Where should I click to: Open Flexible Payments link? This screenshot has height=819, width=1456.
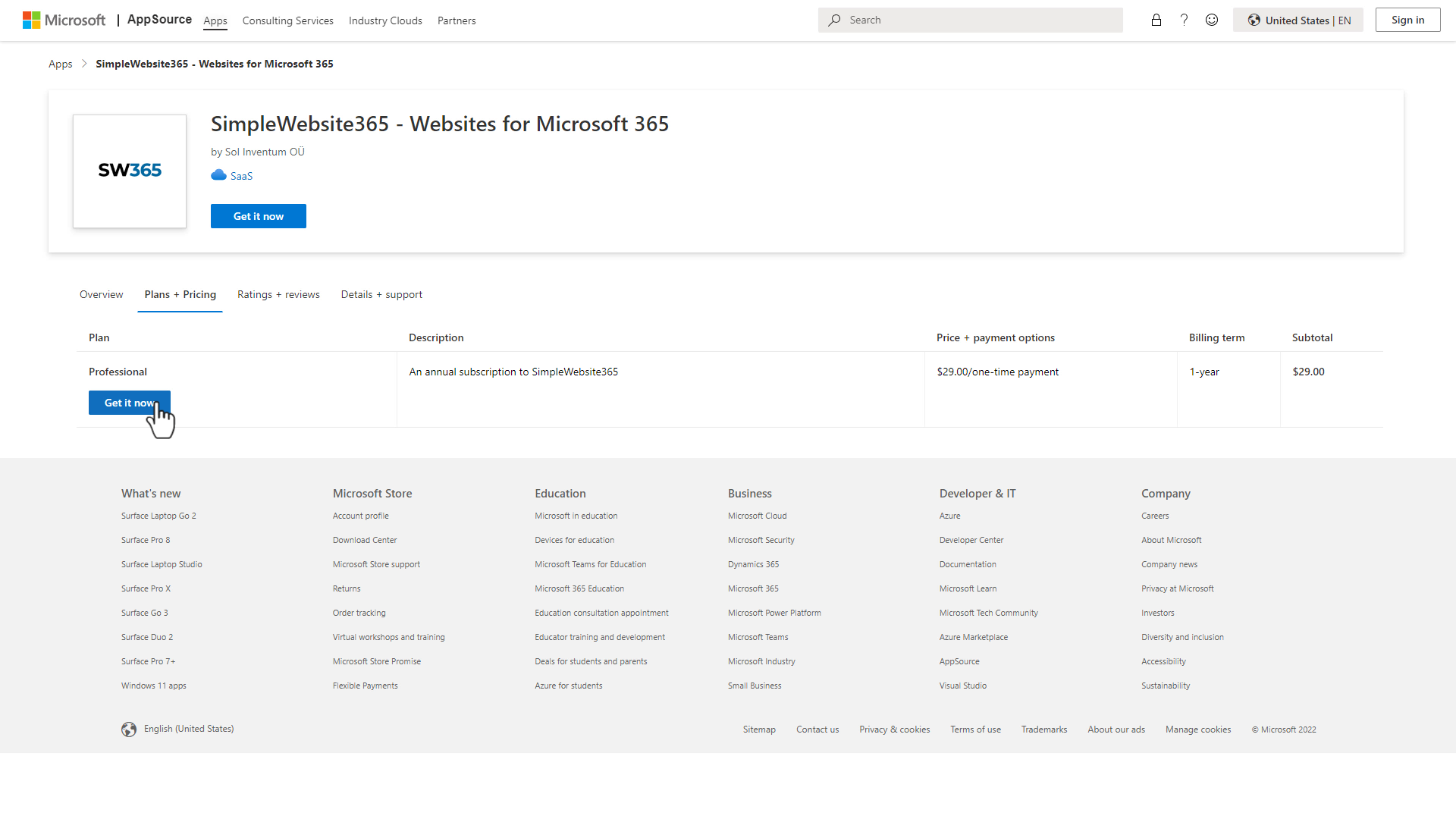pyautogui.click(x=366, y=686)
